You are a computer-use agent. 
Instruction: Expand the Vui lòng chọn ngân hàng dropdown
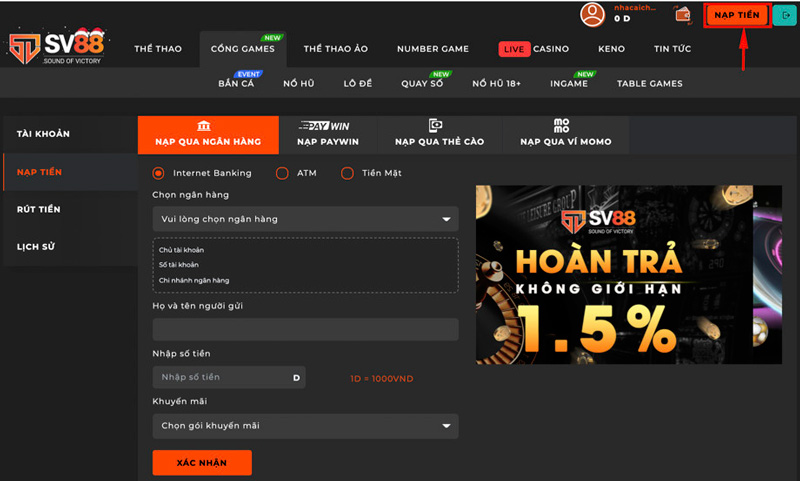tap(305, 219)
